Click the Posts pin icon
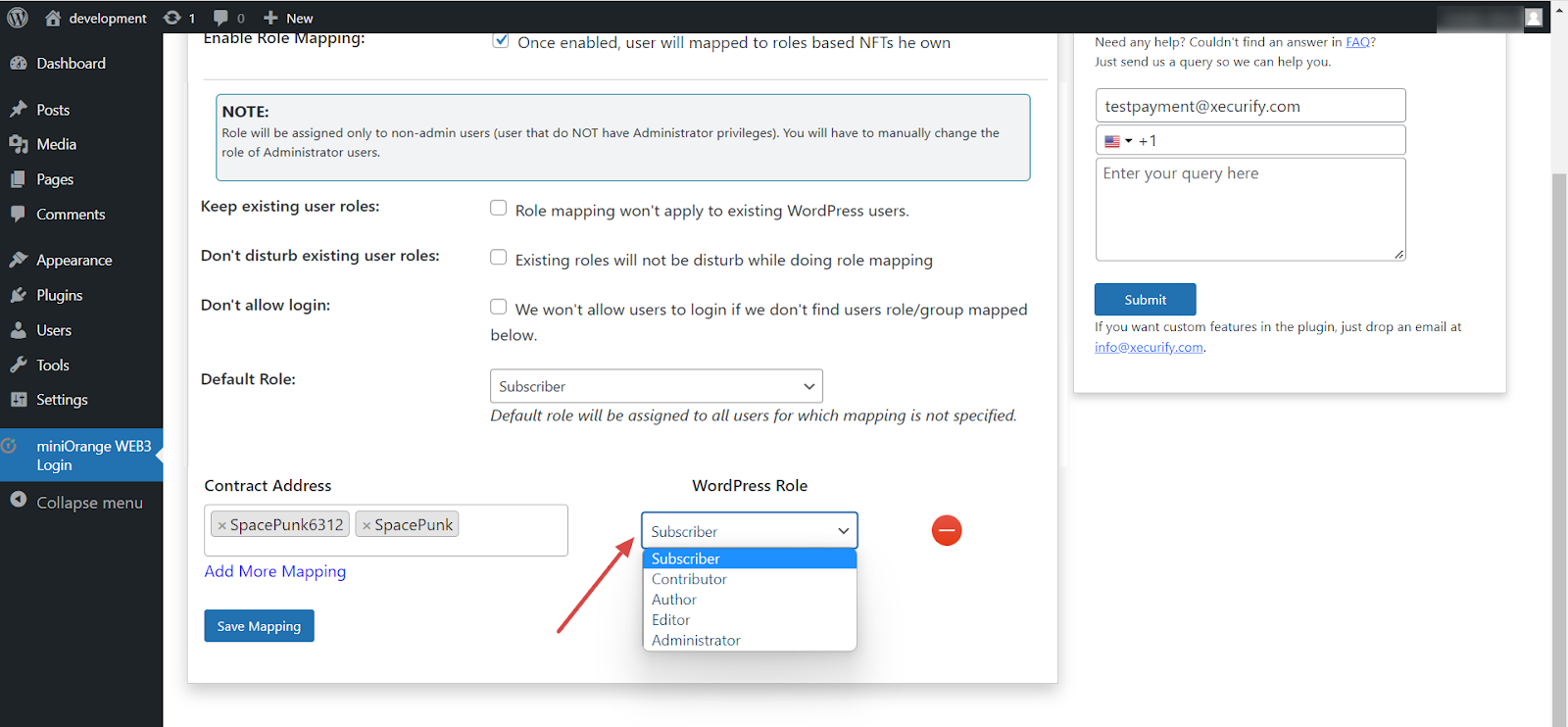The width and height of the screenshot is (1568, 727). 19,110
